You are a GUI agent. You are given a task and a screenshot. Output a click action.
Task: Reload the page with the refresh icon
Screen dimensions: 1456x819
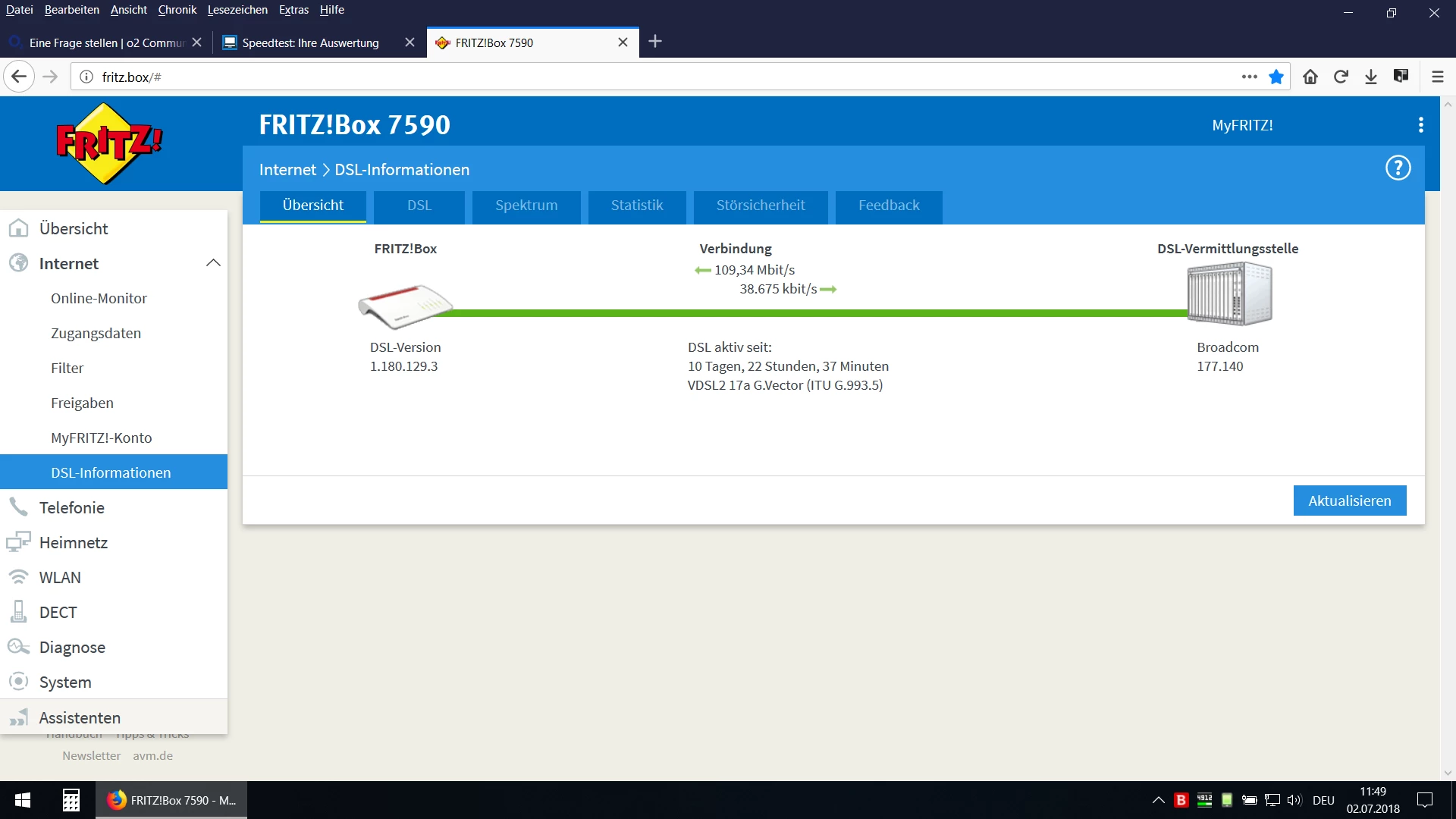pos(1341,77)
